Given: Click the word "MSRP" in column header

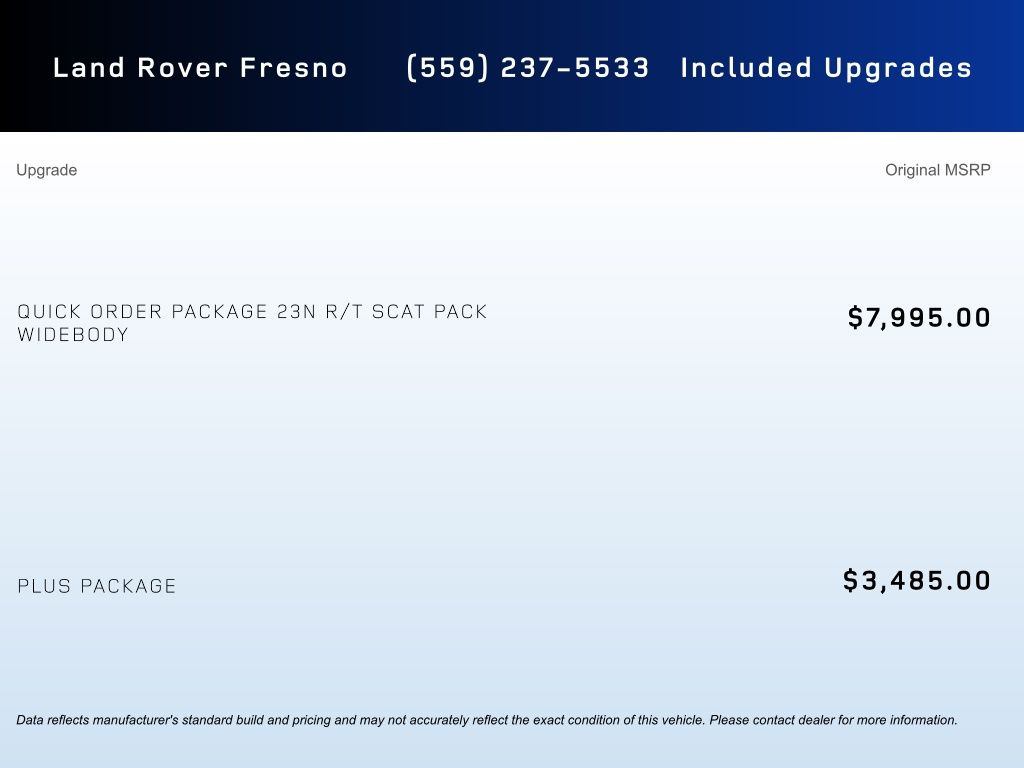Looking at the screenshot, I should click(x=968, y=170).
